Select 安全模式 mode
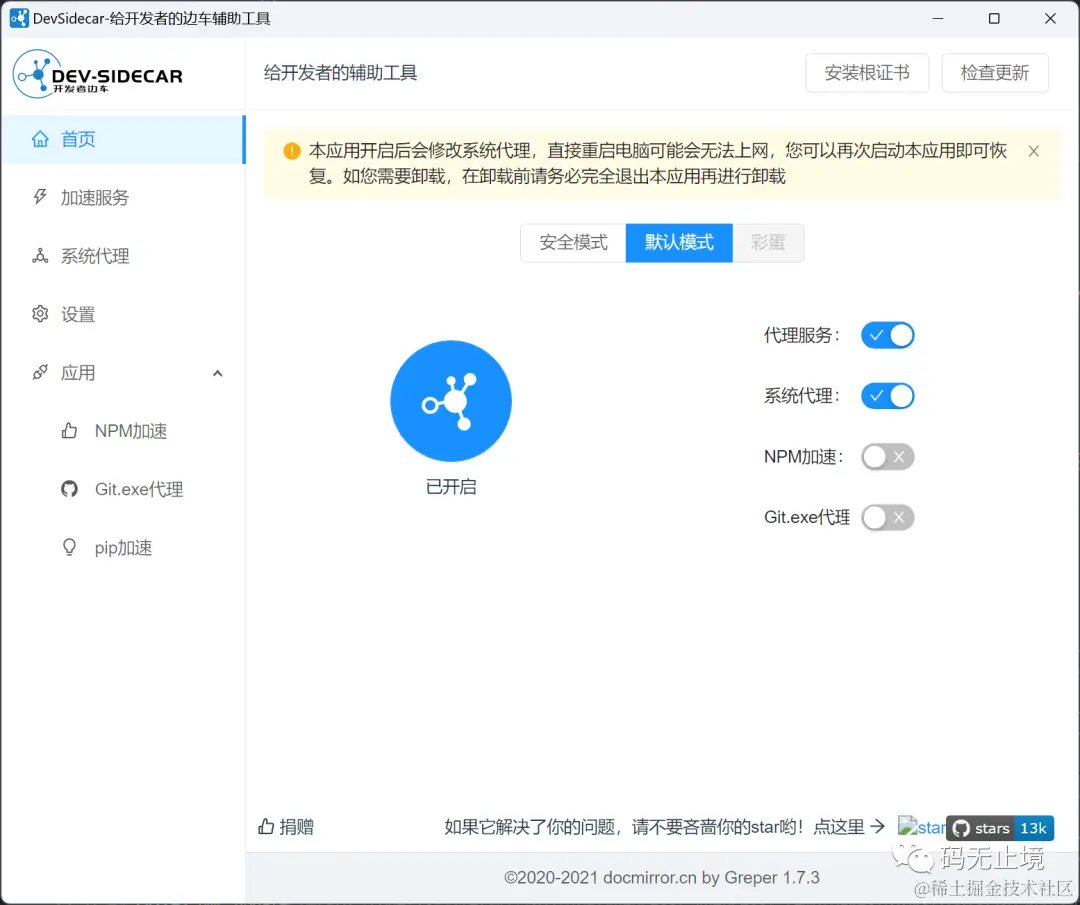 [x=573, y=242]
